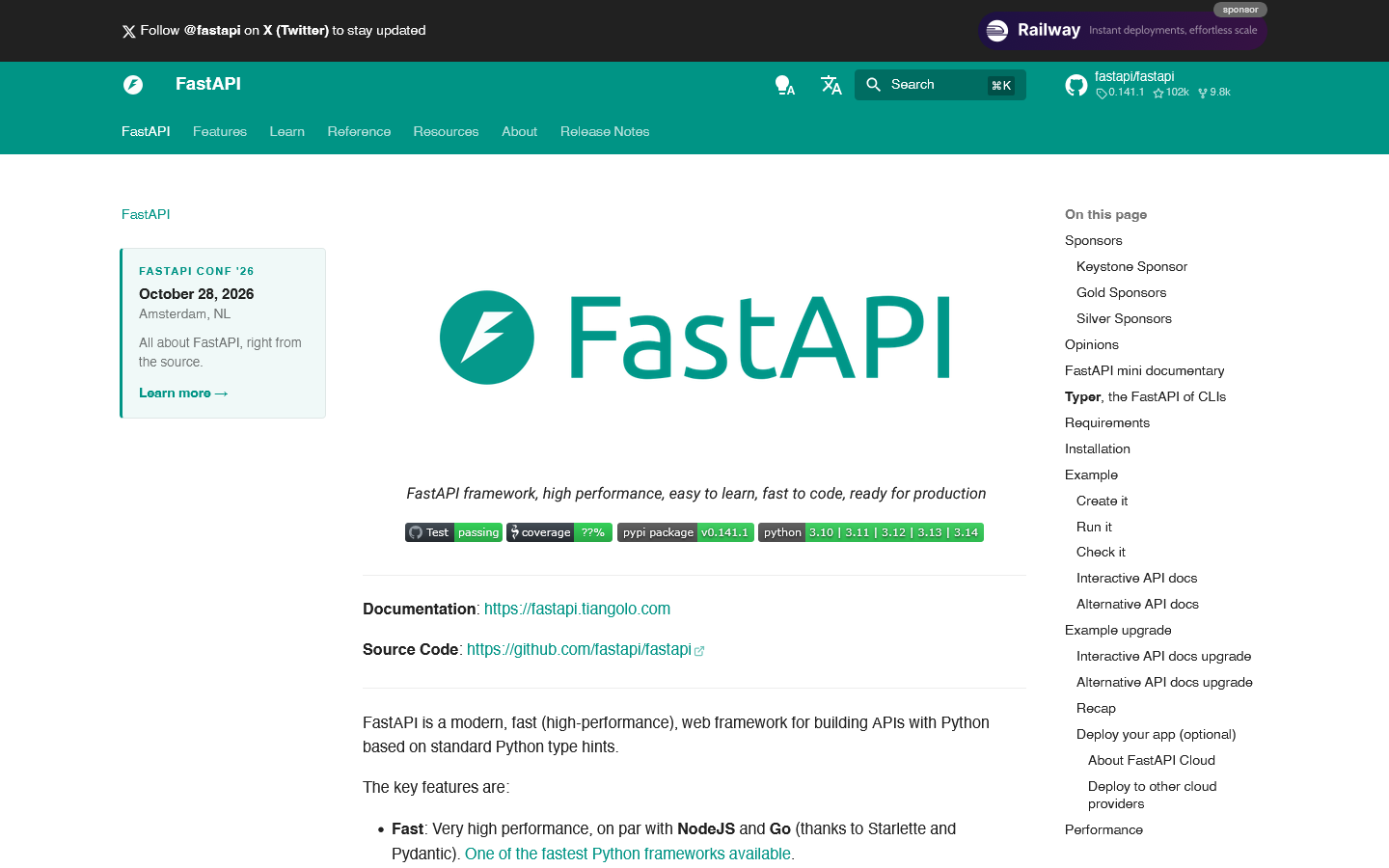The width and height of the screenshot is (1389, 868).
Task: Jump to the Performance section
Action: tap(1103, 829)
